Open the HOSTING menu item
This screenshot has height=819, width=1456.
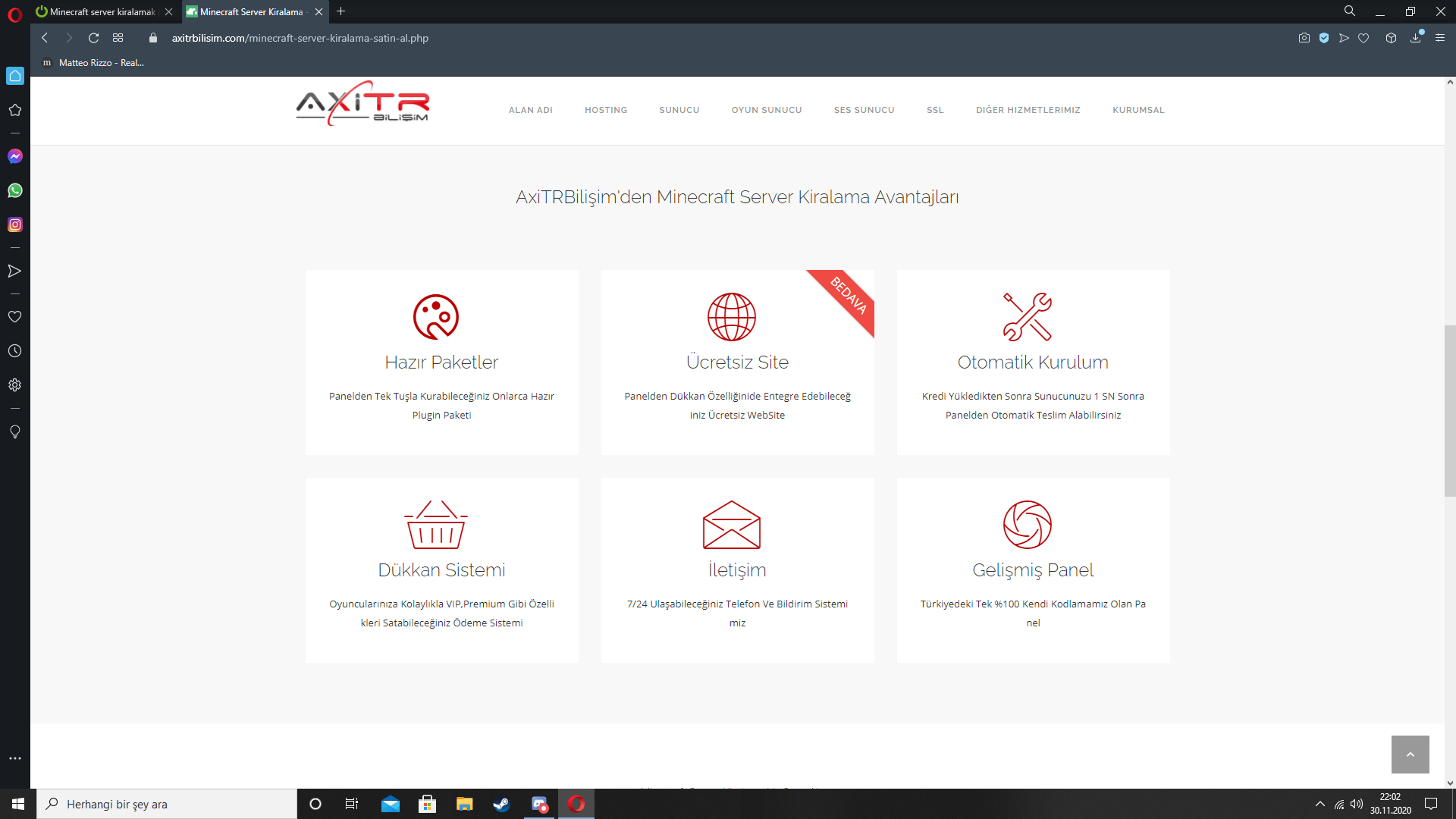(x=605, y=110)
